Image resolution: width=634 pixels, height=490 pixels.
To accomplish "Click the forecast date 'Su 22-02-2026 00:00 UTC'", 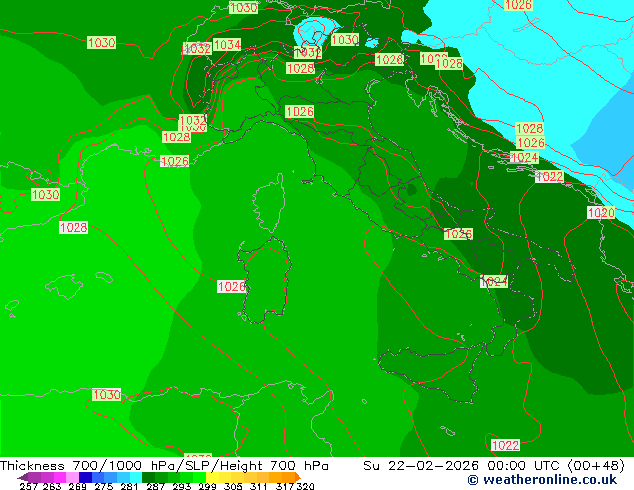I will pos(463,465).
